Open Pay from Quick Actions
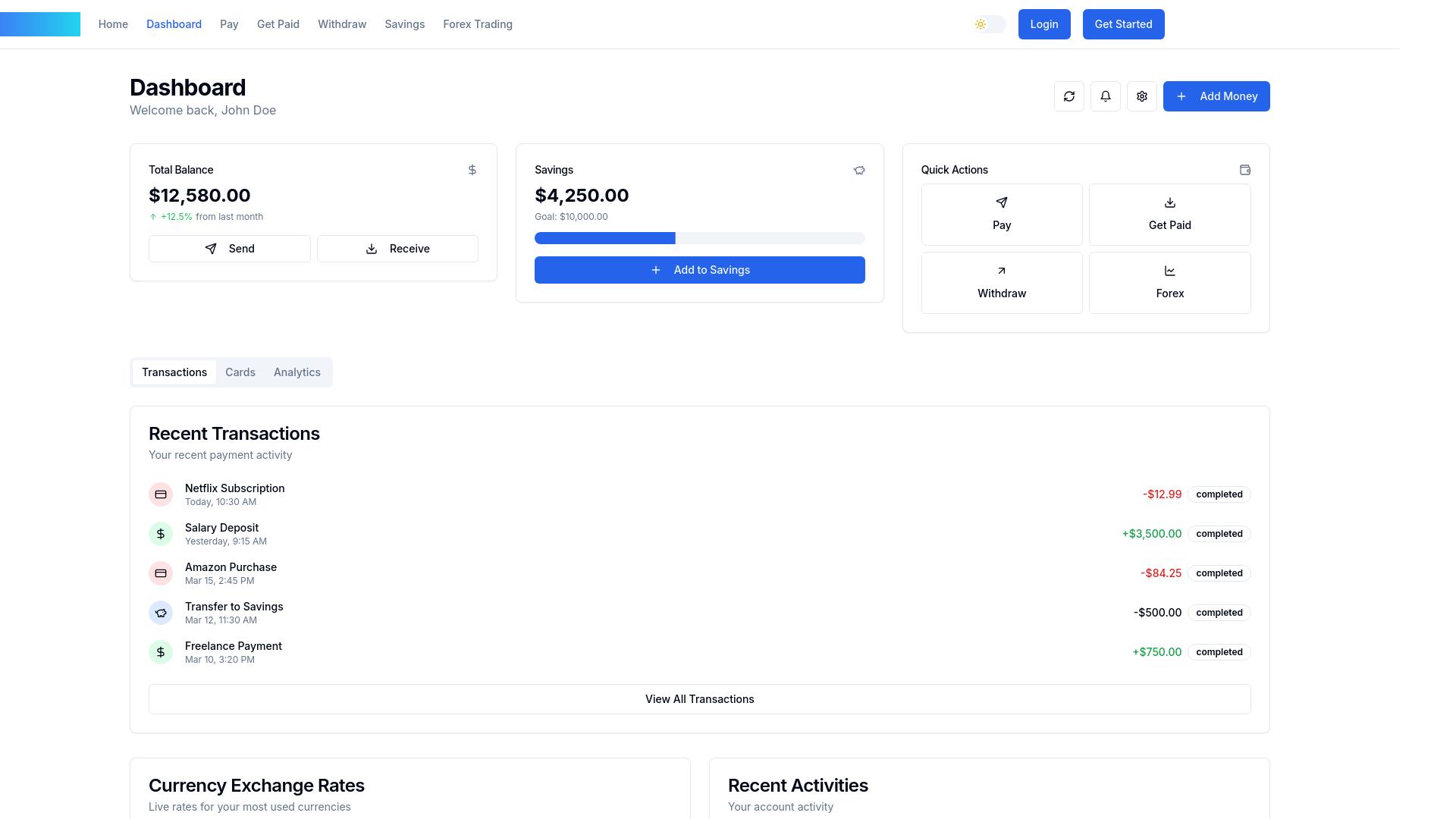 pos(1002,215)
